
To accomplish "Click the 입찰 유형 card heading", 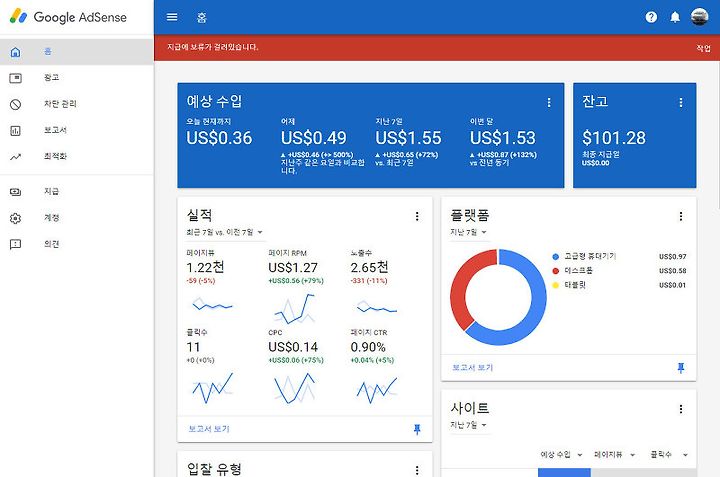I will coord(214,469).
